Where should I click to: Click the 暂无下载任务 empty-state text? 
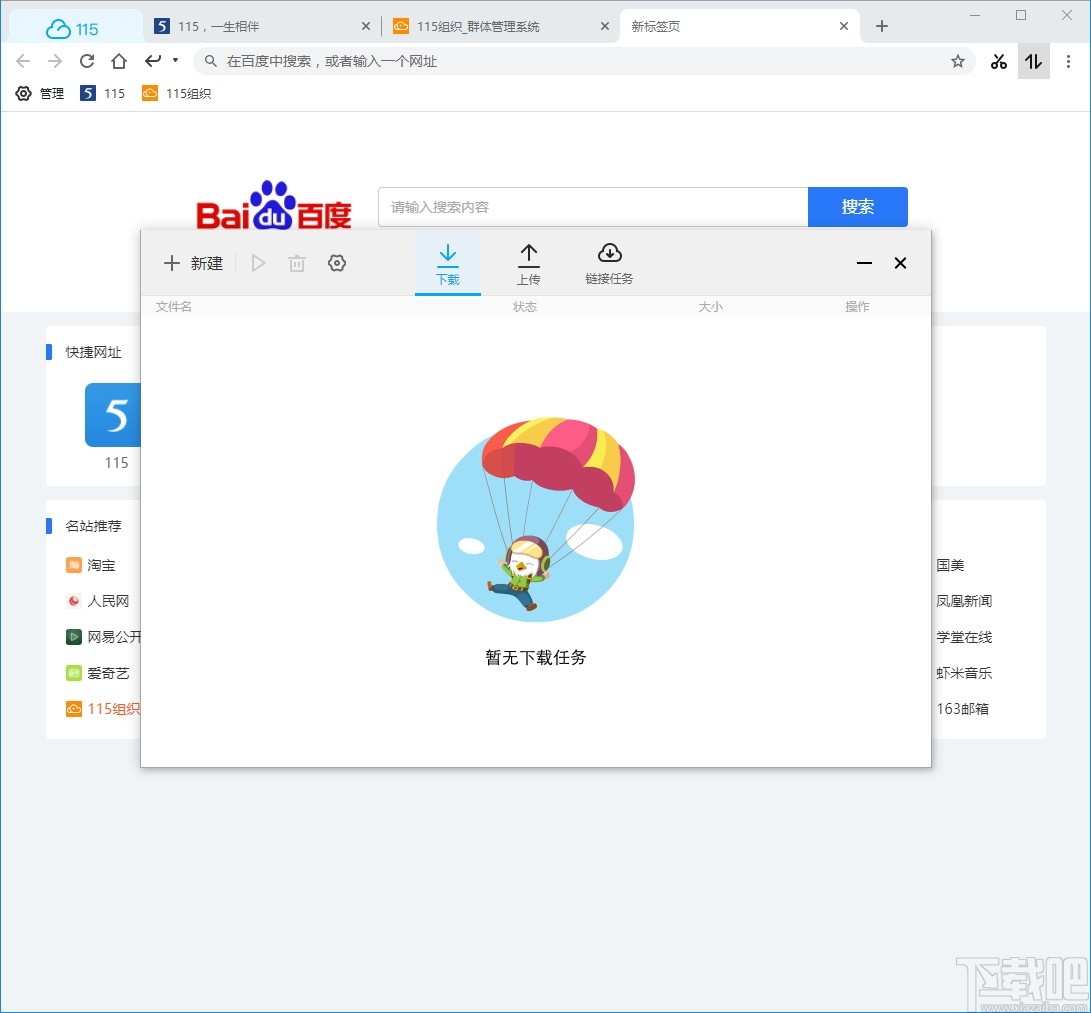pos(536,657)
